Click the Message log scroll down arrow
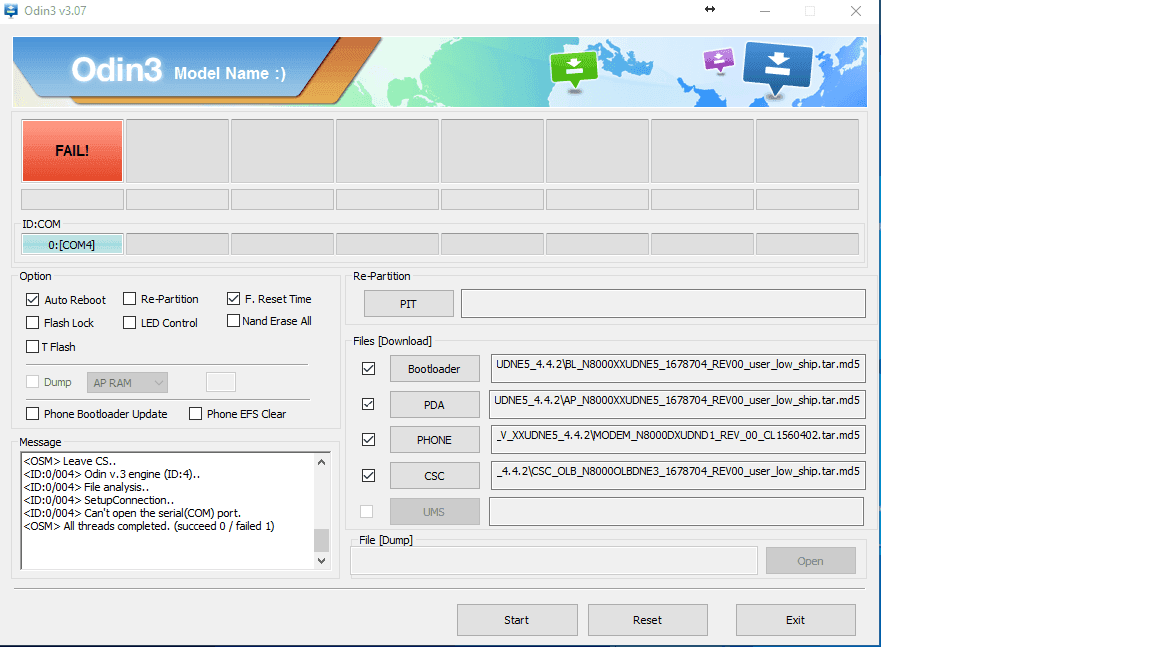This screenshot has width=1152, height=648. 321,561
